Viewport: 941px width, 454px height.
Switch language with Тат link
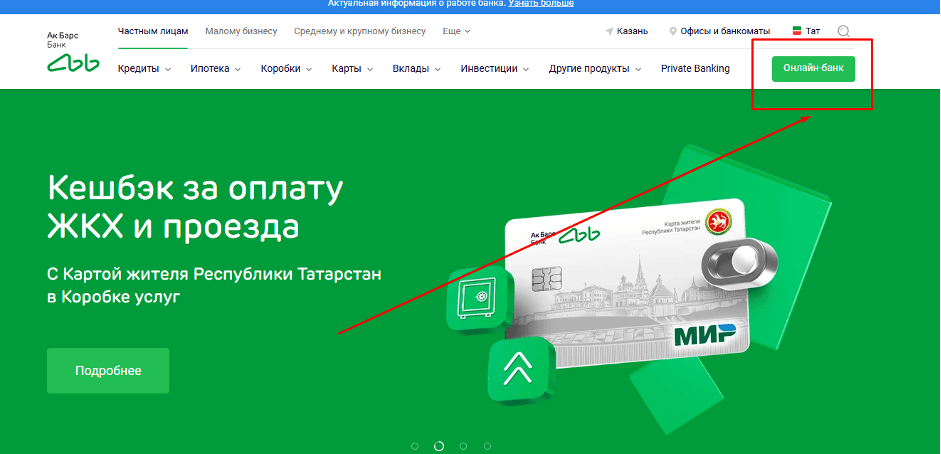point(813,31)
